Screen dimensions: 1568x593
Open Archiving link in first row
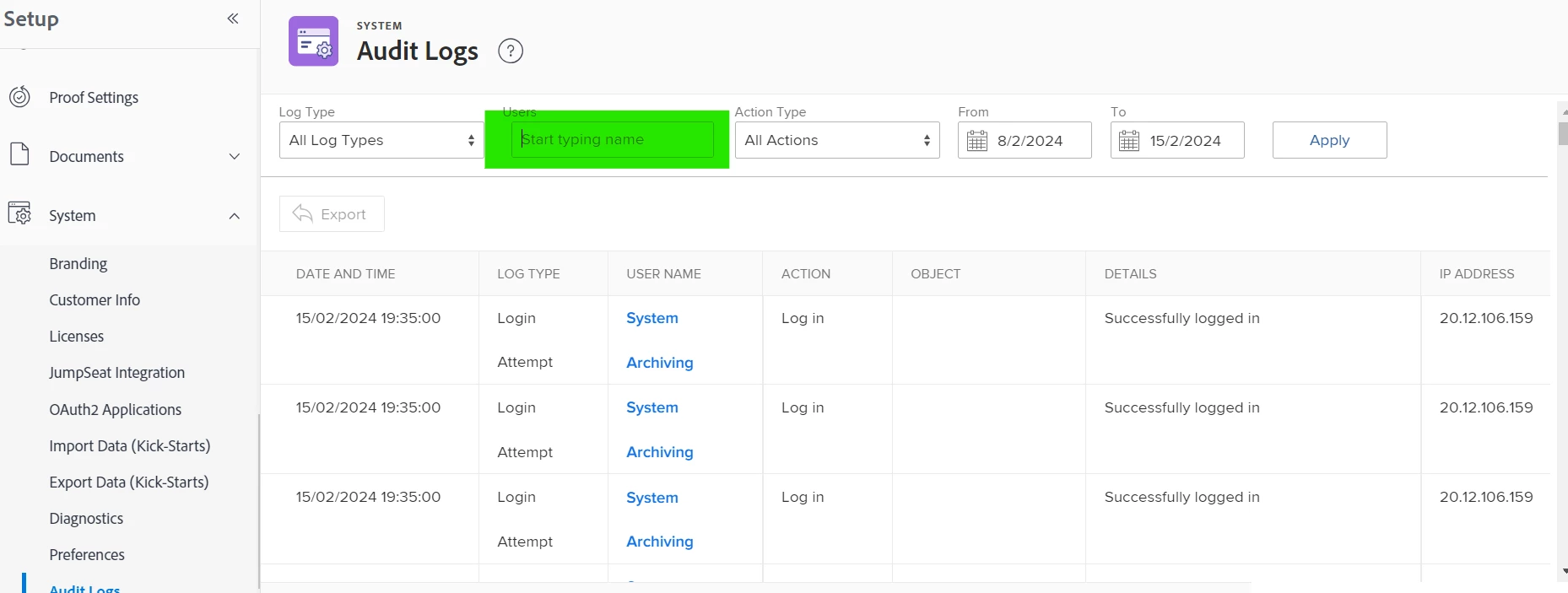[660, 363]
